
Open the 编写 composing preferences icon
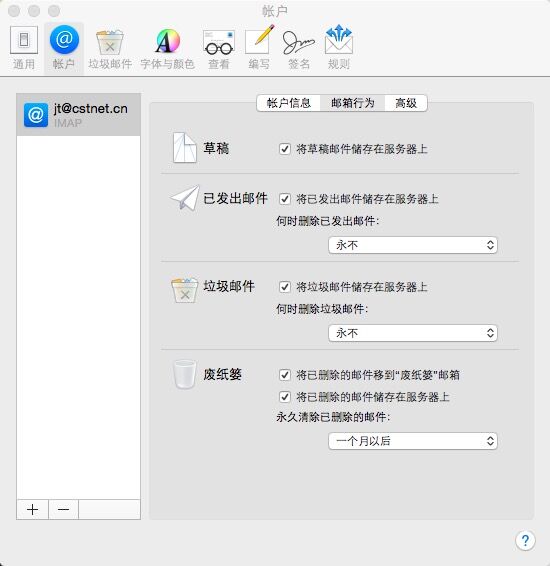tap(259, 48)
